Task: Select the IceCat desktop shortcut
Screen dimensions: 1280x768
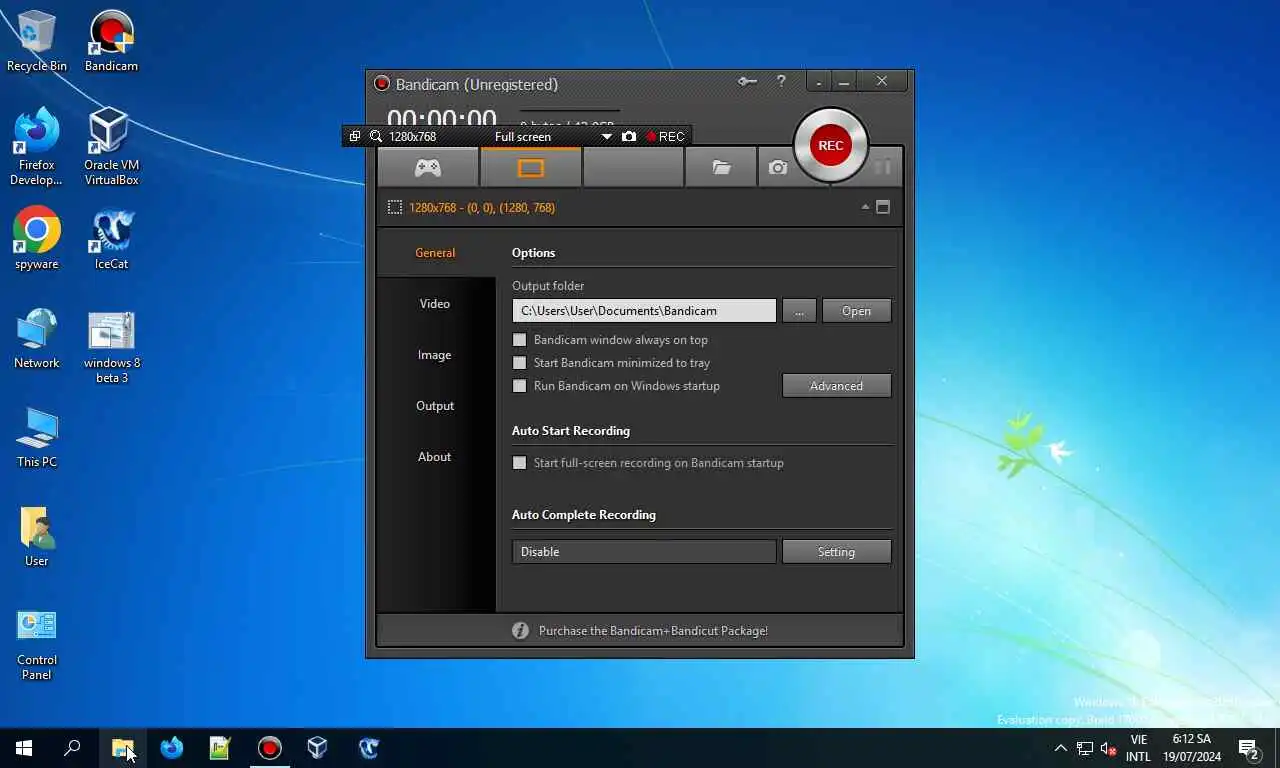Action: [111, 238]
